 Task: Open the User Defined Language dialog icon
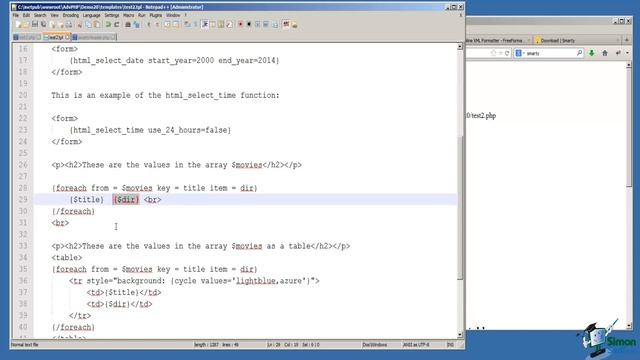[213, 24]
